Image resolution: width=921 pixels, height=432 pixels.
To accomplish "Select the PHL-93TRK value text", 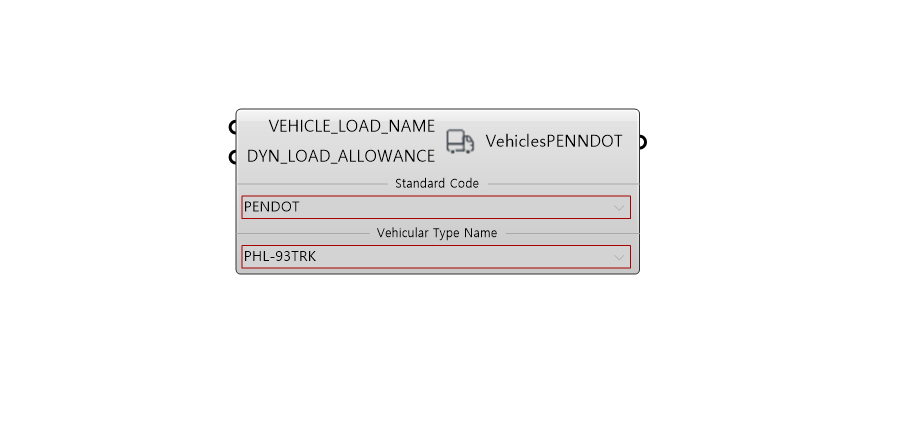I will tap(280, 257).
